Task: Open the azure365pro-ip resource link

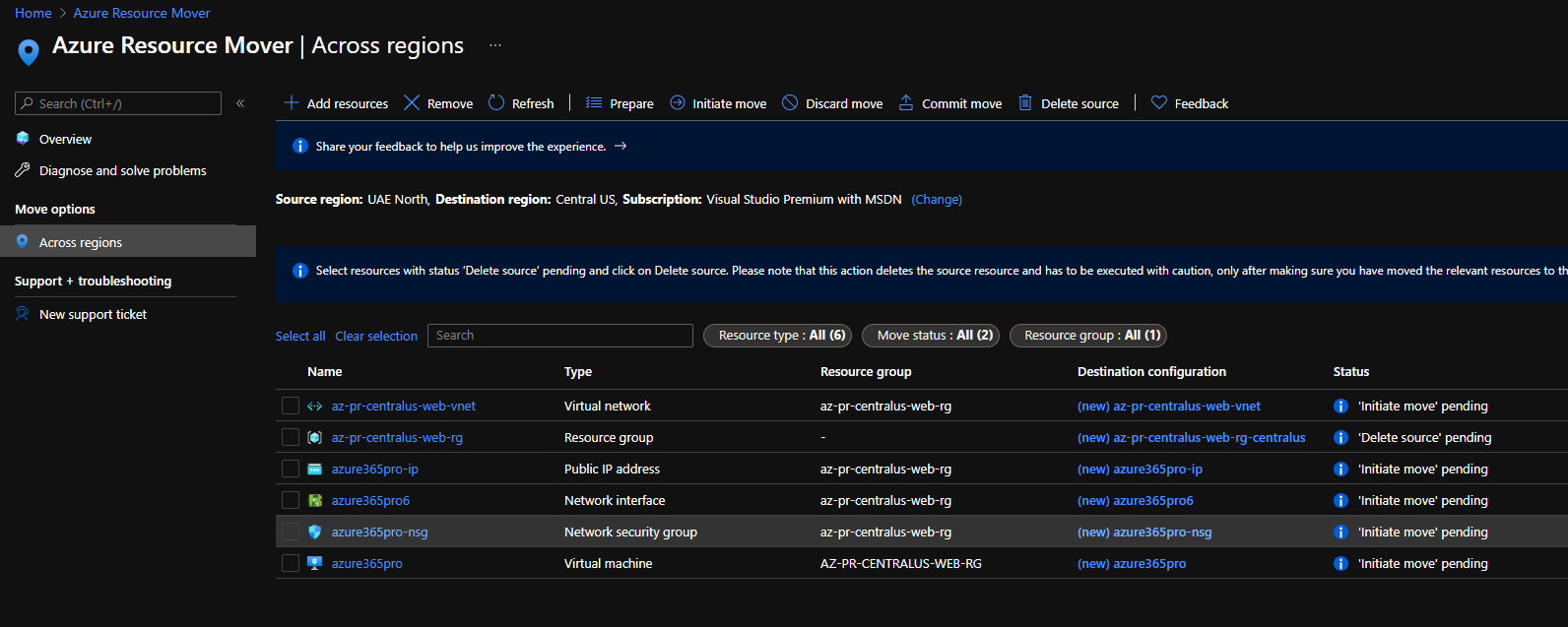Action: (375, 469)
